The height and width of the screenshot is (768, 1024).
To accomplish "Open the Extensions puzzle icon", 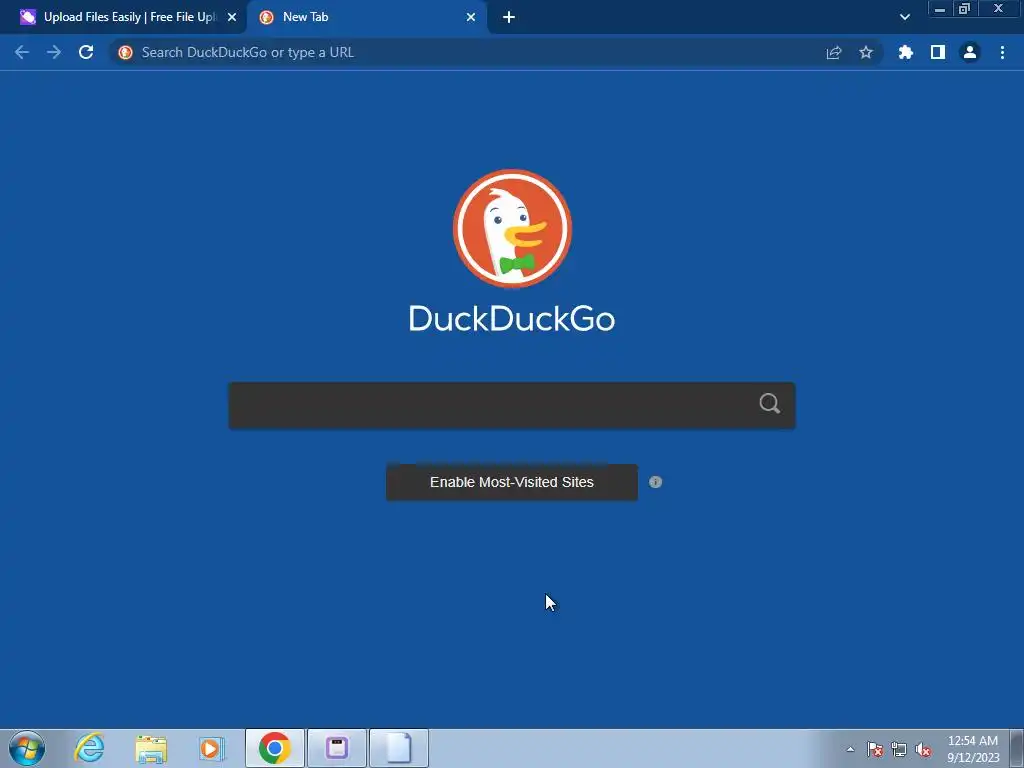I will (x=905, y=52).
